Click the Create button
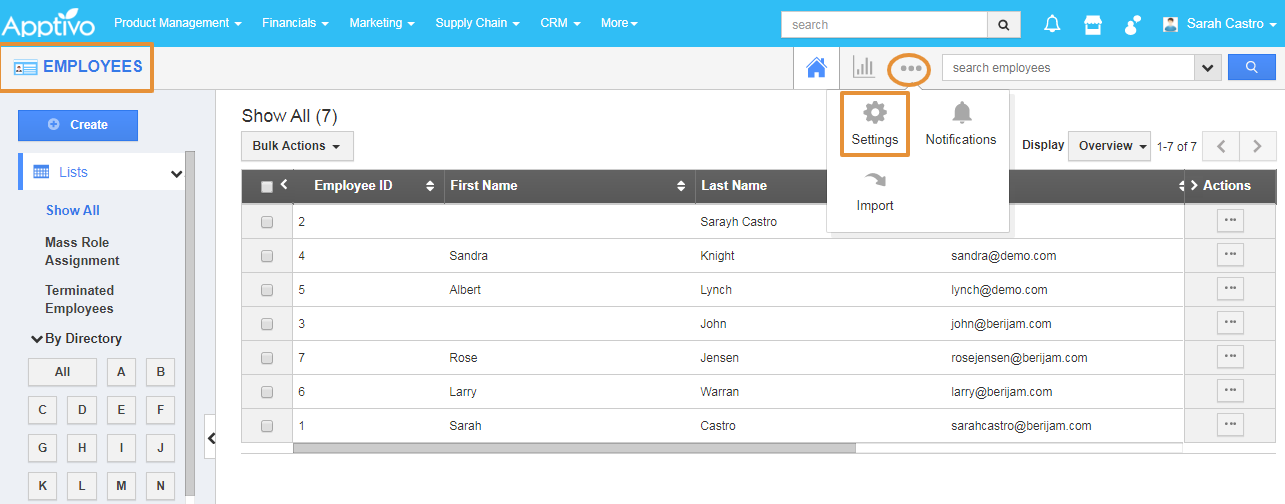 coord(78,125)
